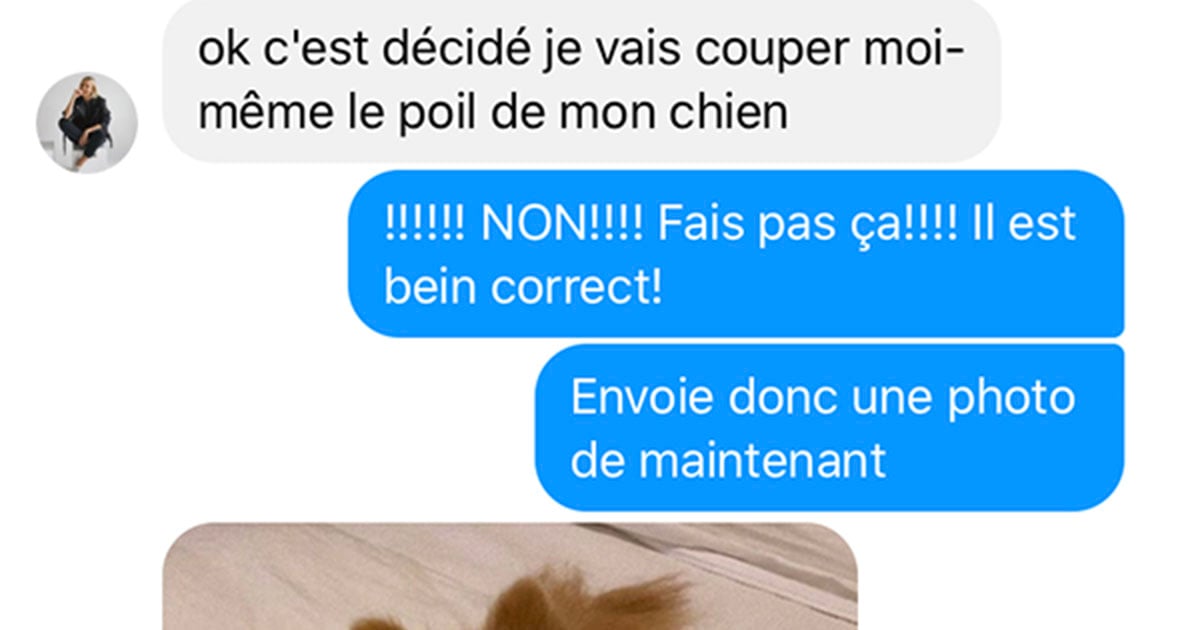
Task: Tap the "Envoie donc une photo" message bubble
Action: [830, 428]
